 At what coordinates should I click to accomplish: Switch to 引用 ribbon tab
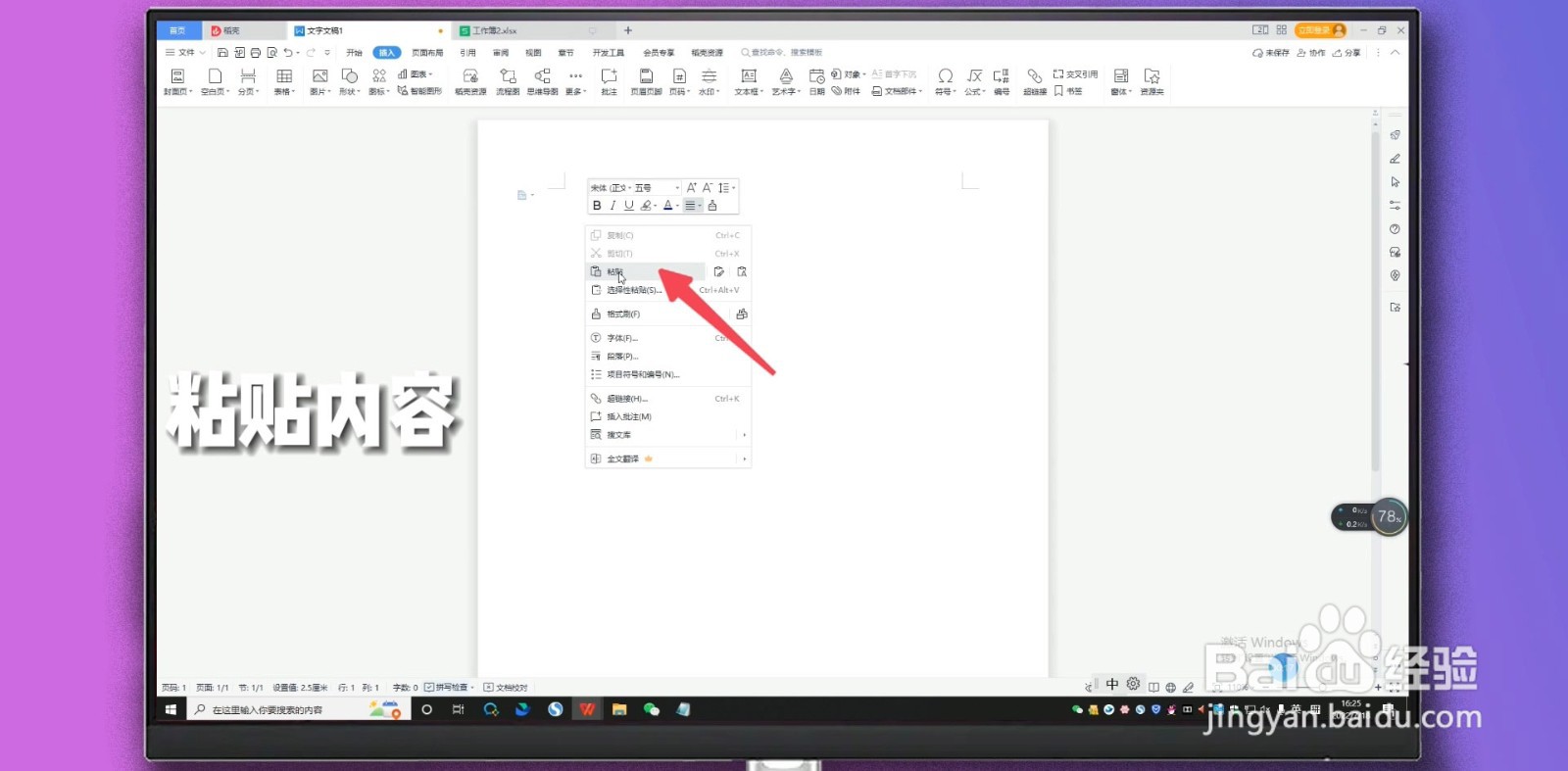(x=467, y=53)
